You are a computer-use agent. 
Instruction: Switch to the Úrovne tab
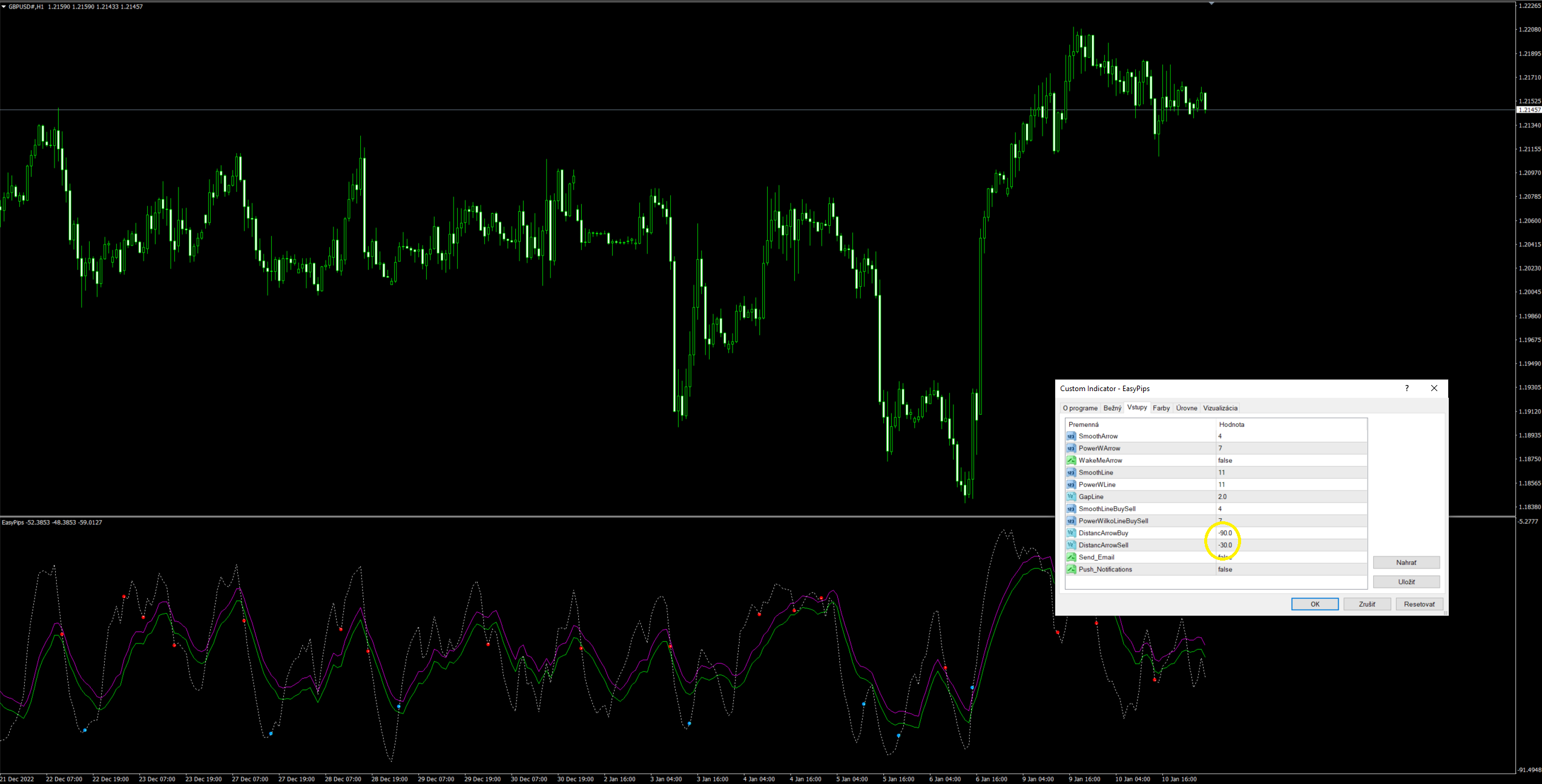[1187, 408]
